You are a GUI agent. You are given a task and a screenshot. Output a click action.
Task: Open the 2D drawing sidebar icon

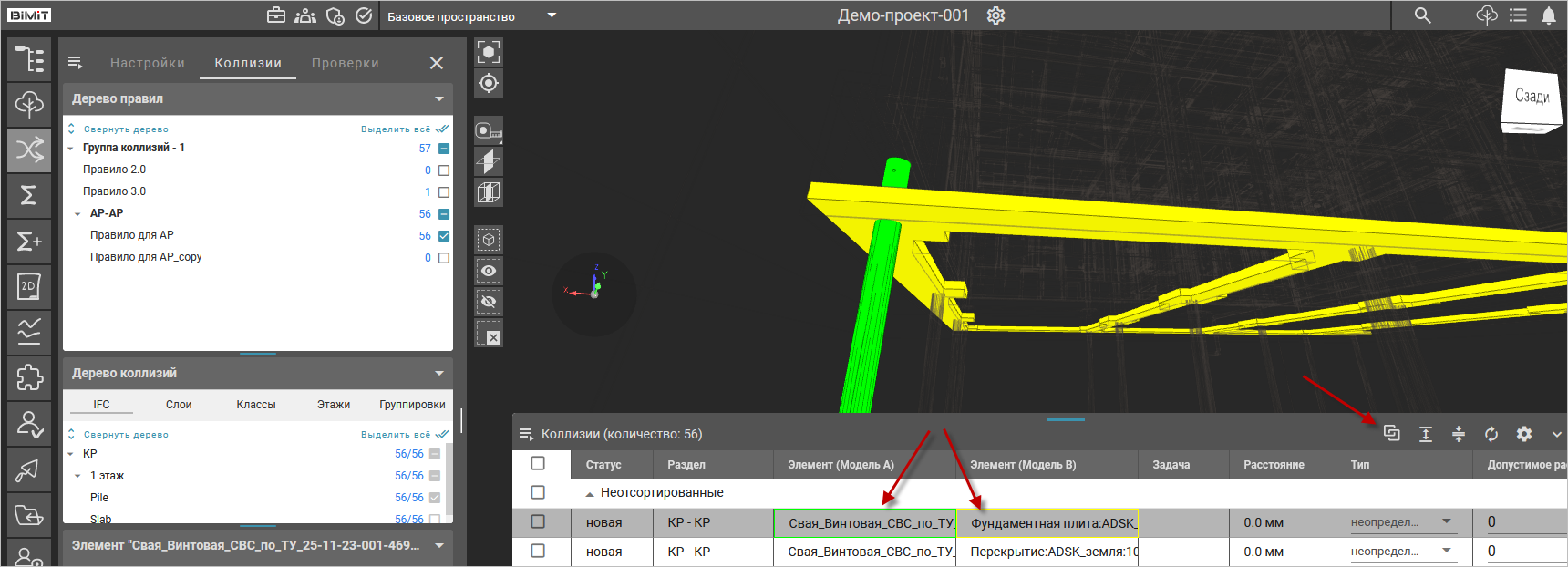(x=29, y=286)
